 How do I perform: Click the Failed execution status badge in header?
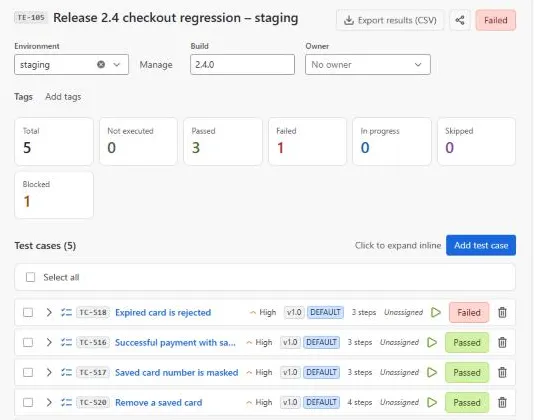click(496, 20)
